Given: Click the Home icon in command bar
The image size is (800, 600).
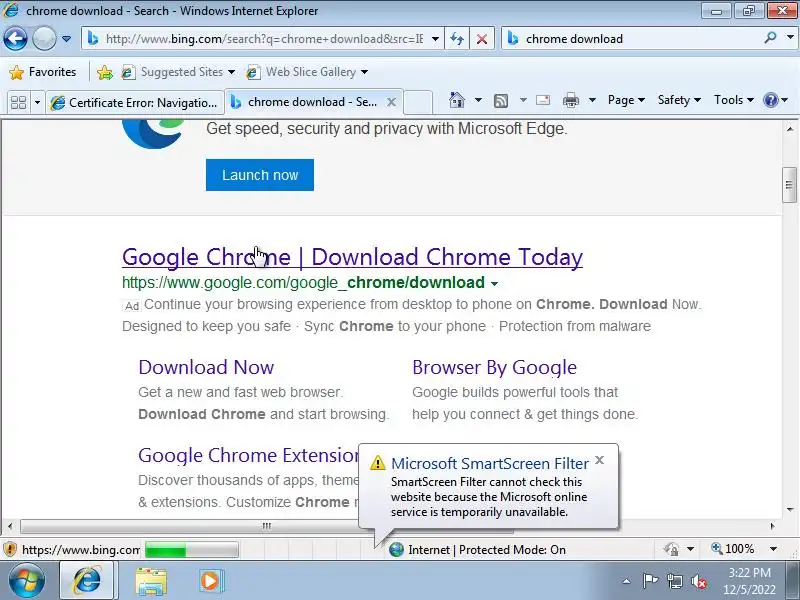Looking at the screenshot, I should [x=457, y=100].
